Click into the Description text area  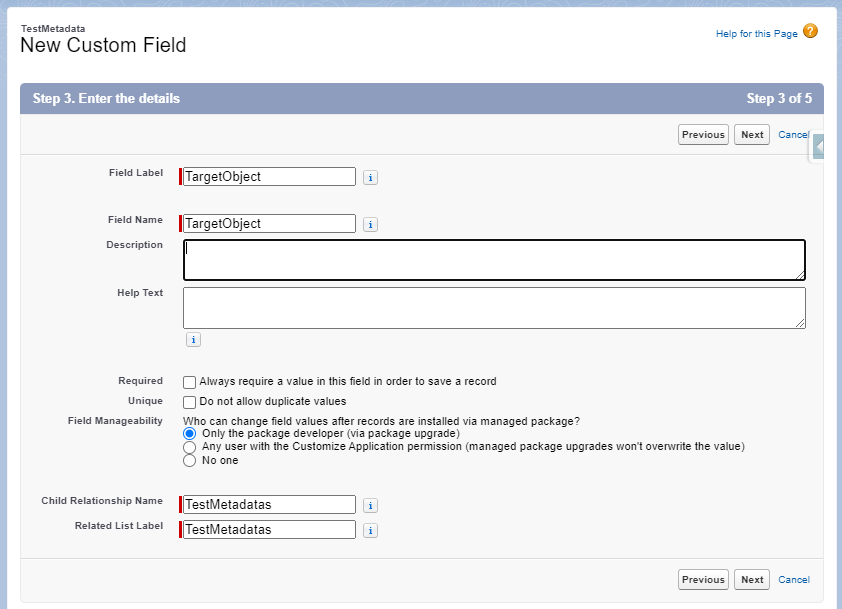coord(494,260)
